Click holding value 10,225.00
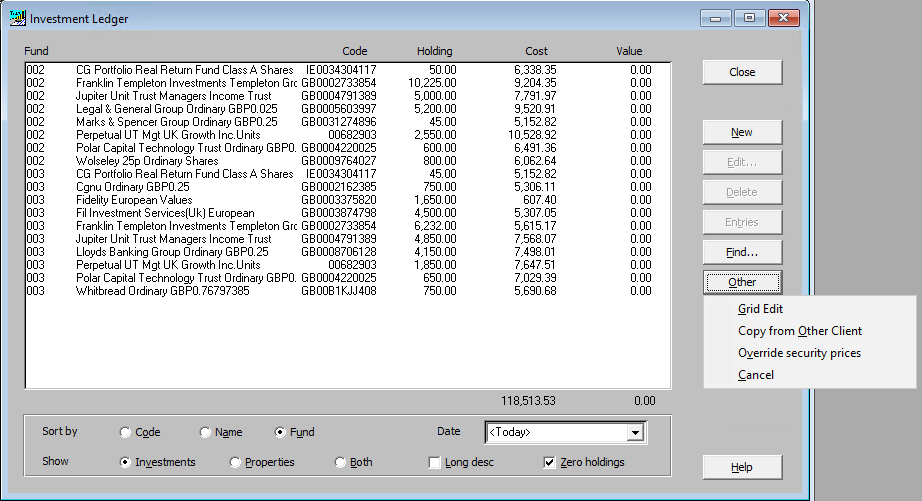 point(432,83)
